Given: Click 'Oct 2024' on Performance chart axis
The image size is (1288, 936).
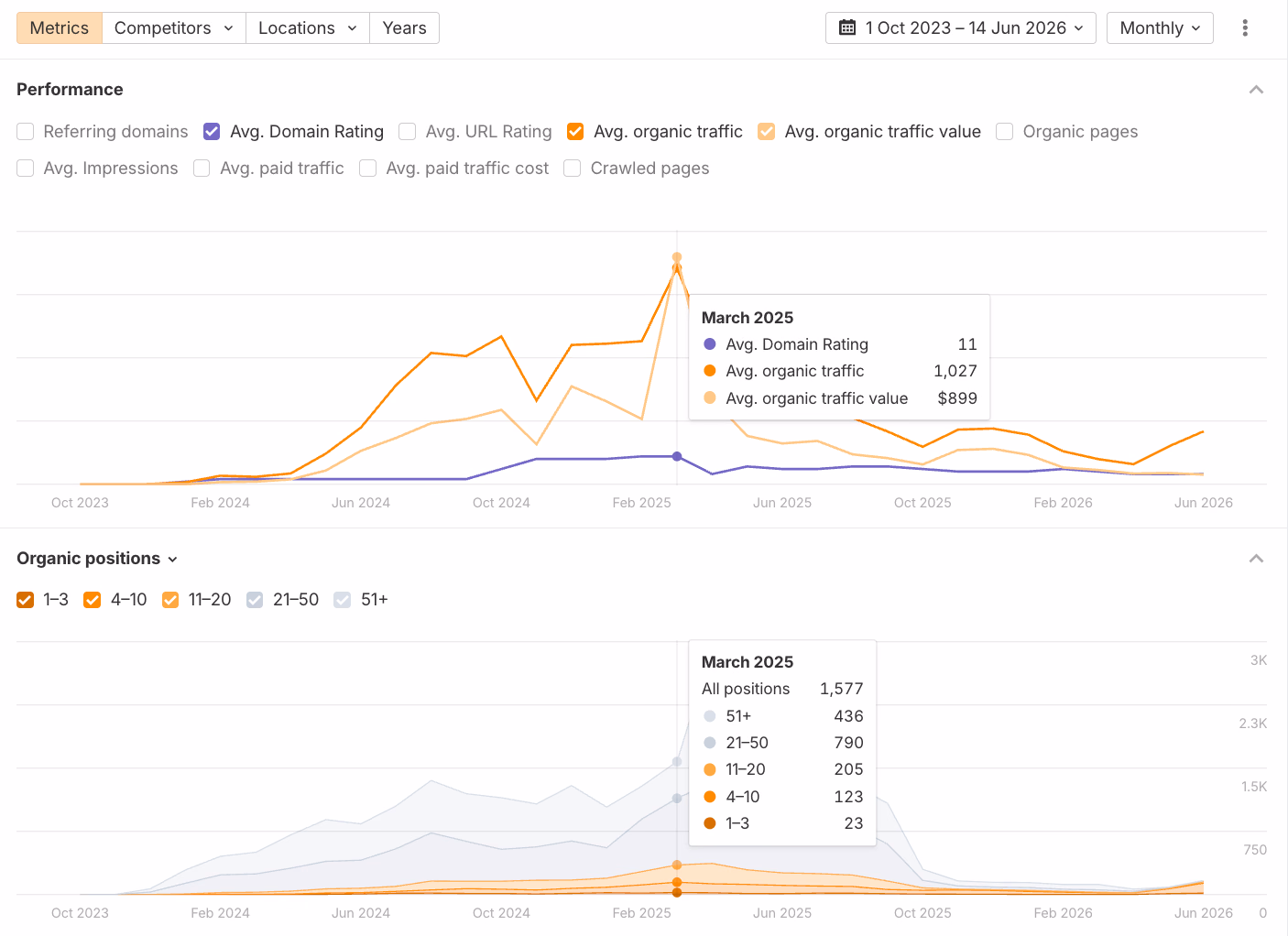Looking at the screenshot, I should coord(501,503).
